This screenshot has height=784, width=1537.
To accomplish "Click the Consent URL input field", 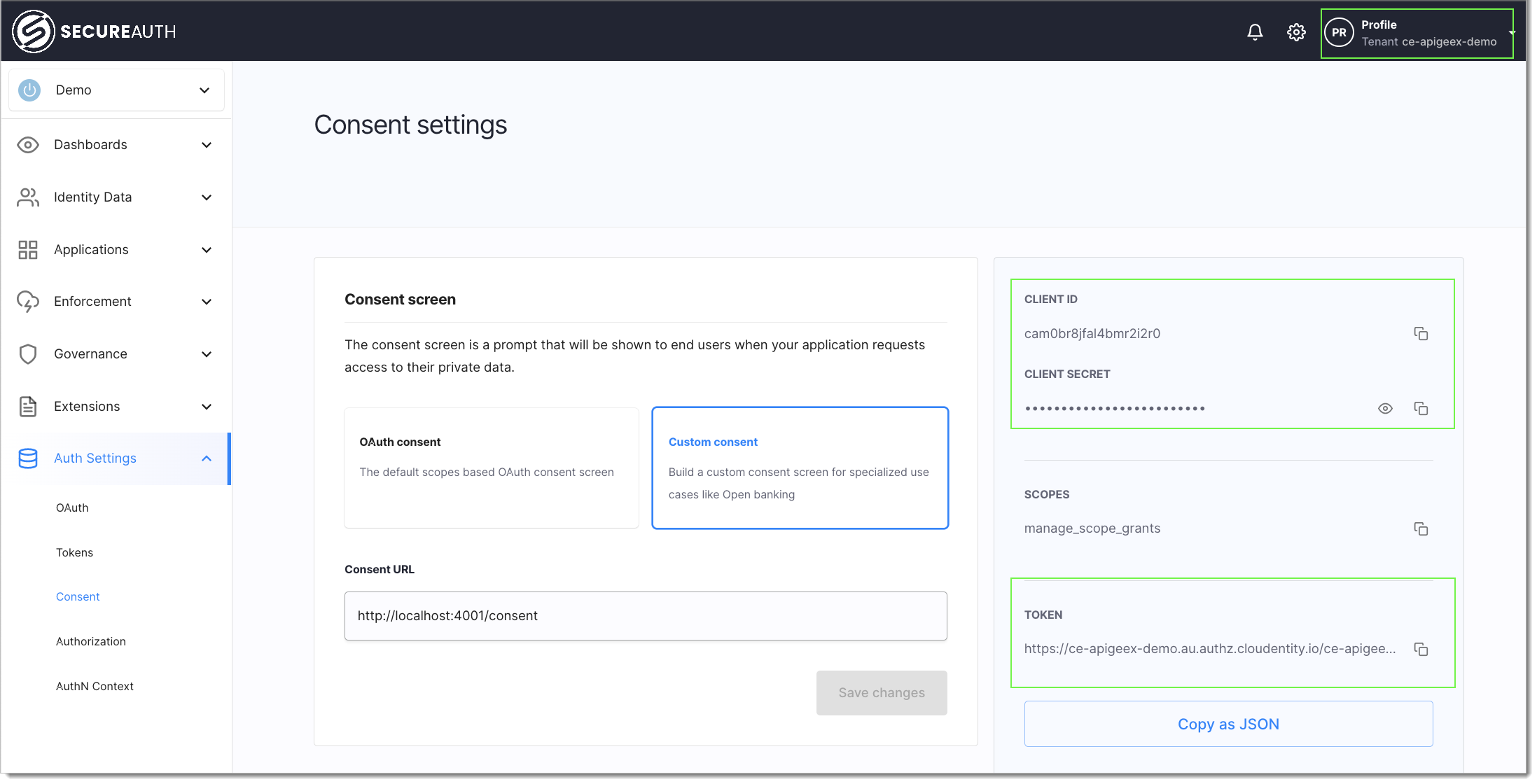I will 646,616.
